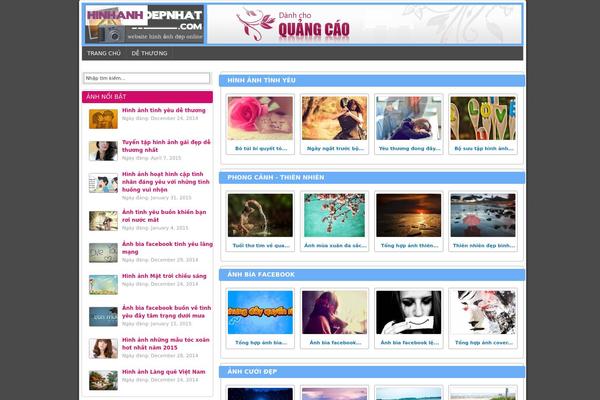Open the ẢNH BÌA FACEBOOK section heading
This screenshot has width=600, height=400.
[x=261, y=275]
